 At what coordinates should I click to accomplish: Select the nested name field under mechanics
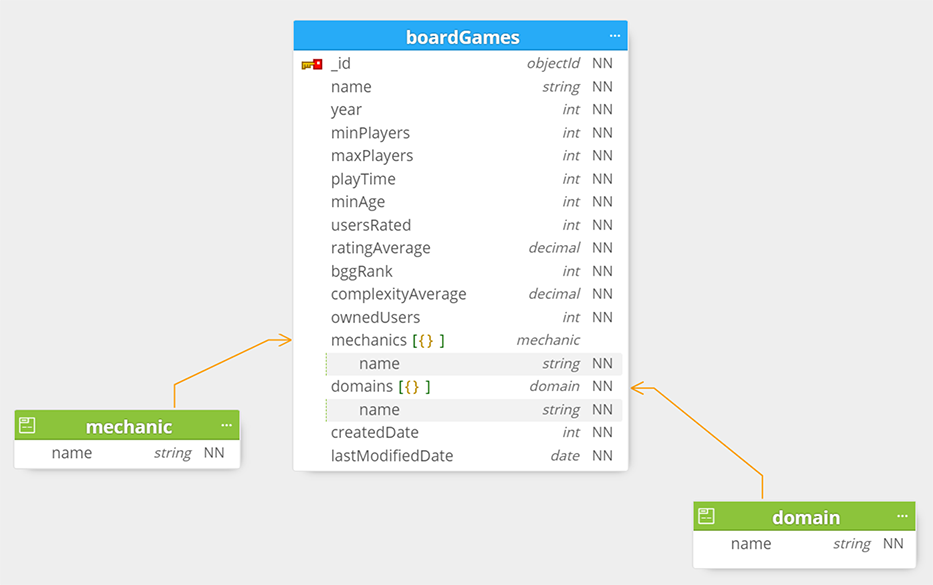coord(474,364)
